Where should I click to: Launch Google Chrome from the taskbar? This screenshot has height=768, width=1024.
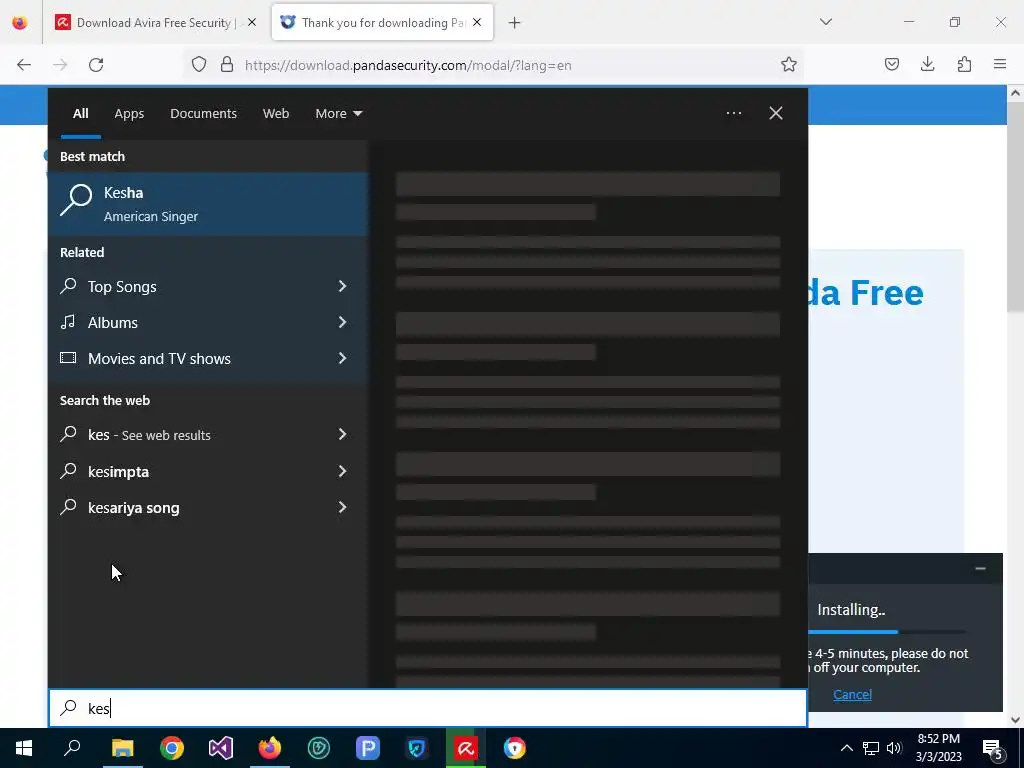click(172, 748)
